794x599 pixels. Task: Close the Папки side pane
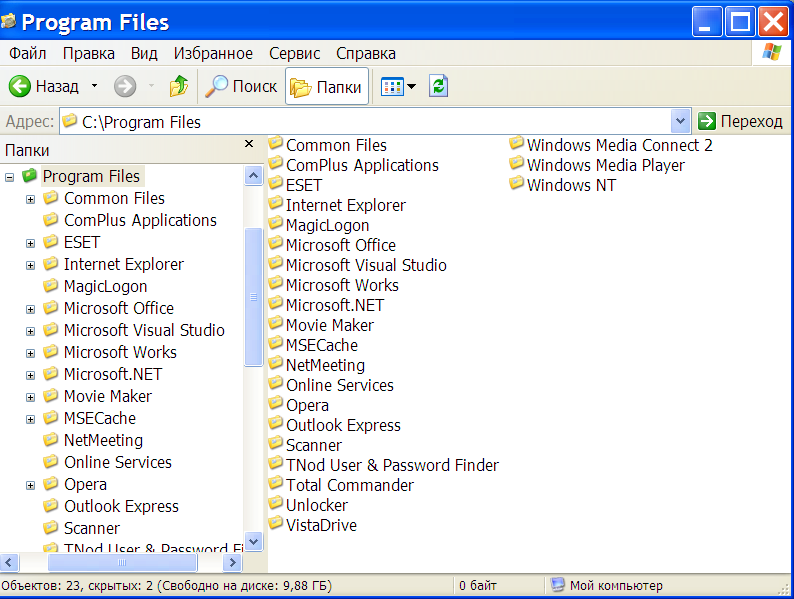249,144
